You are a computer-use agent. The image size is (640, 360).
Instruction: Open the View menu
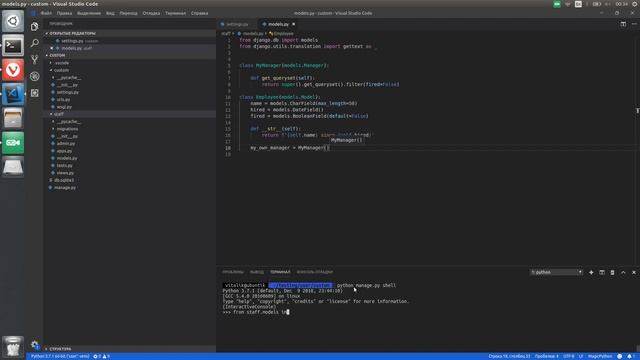[x=110, y=13]
